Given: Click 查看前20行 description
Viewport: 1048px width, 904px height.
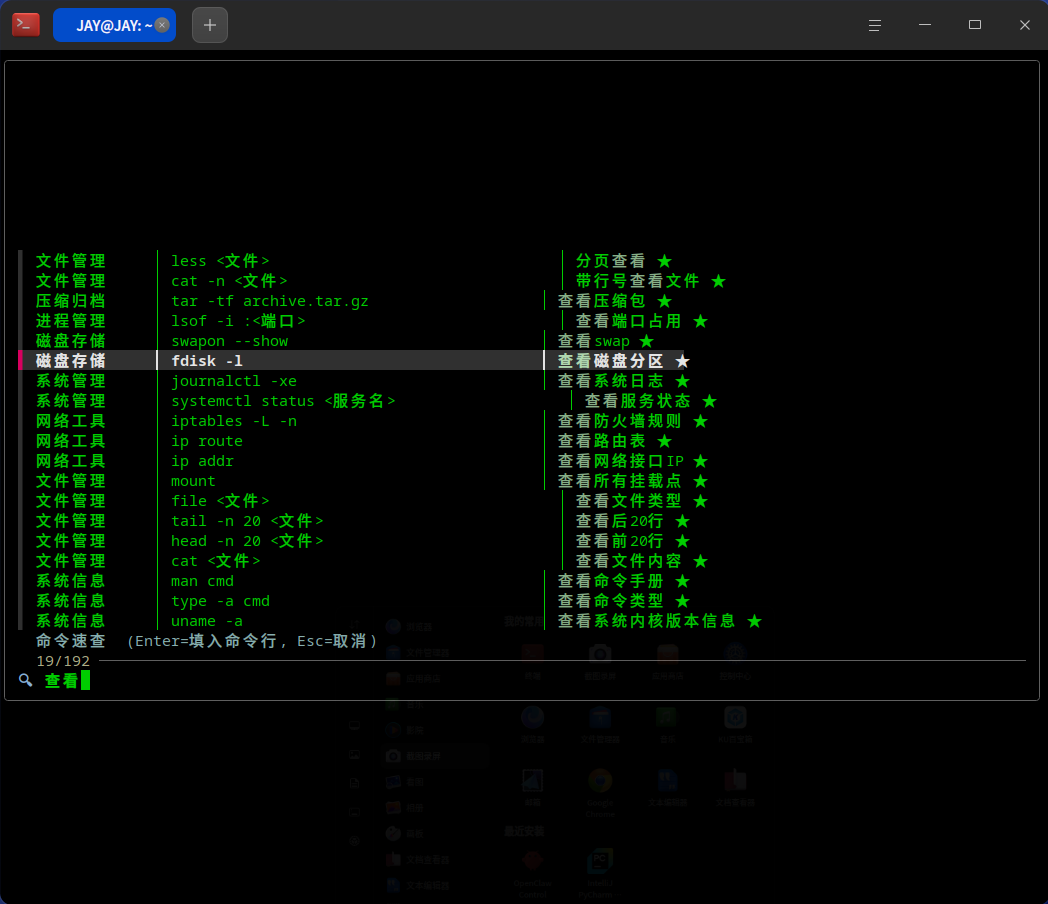Looking at the screenshot, I should click(x=620, y=541).
